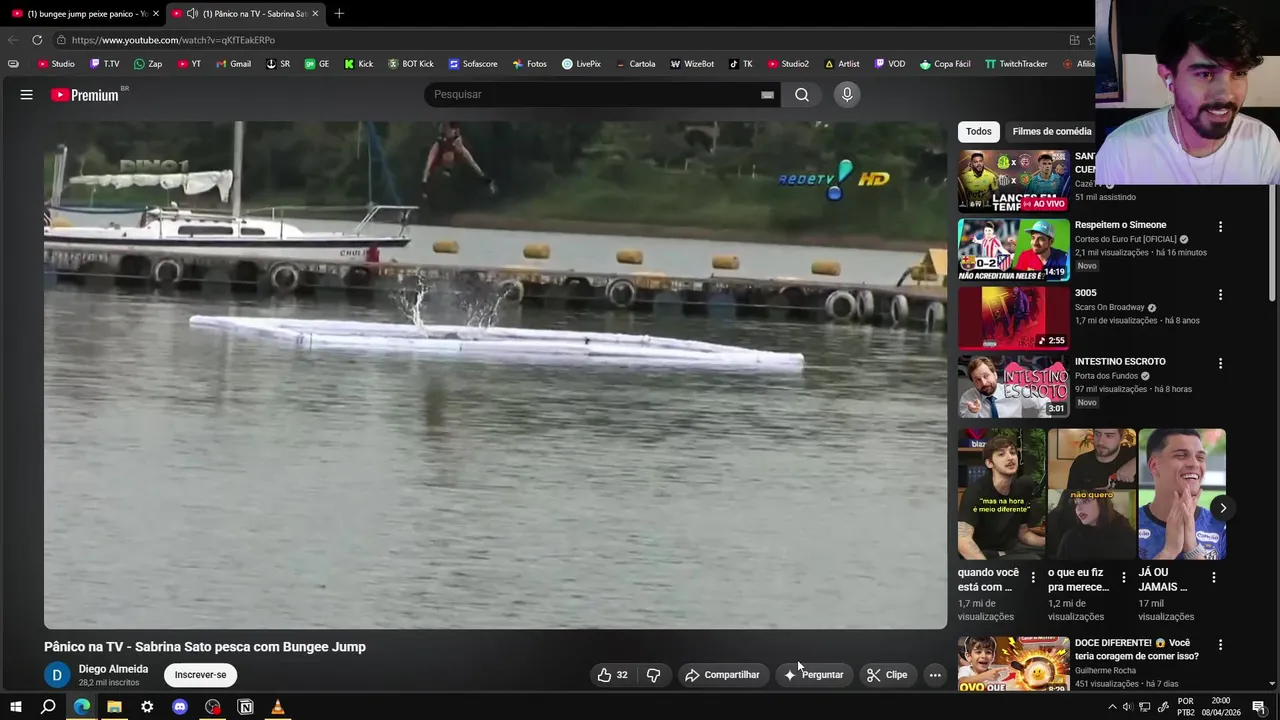The width and height of the screenshot is (1280, 720).
Task: Open Notion from the taskbar
Action: [245, 707]
